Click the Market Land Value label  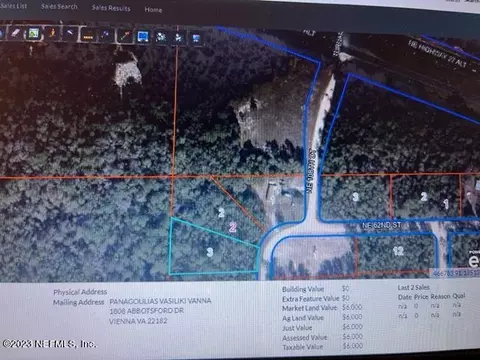coord(310,308)
